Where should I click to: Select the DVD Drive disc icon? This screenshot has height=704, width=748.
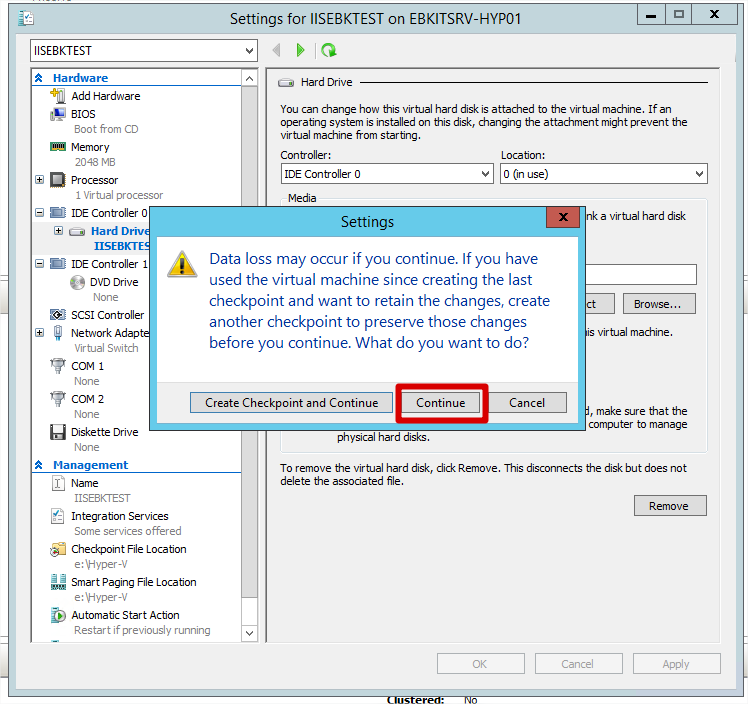pyautogui.click(x=77, y=282)
